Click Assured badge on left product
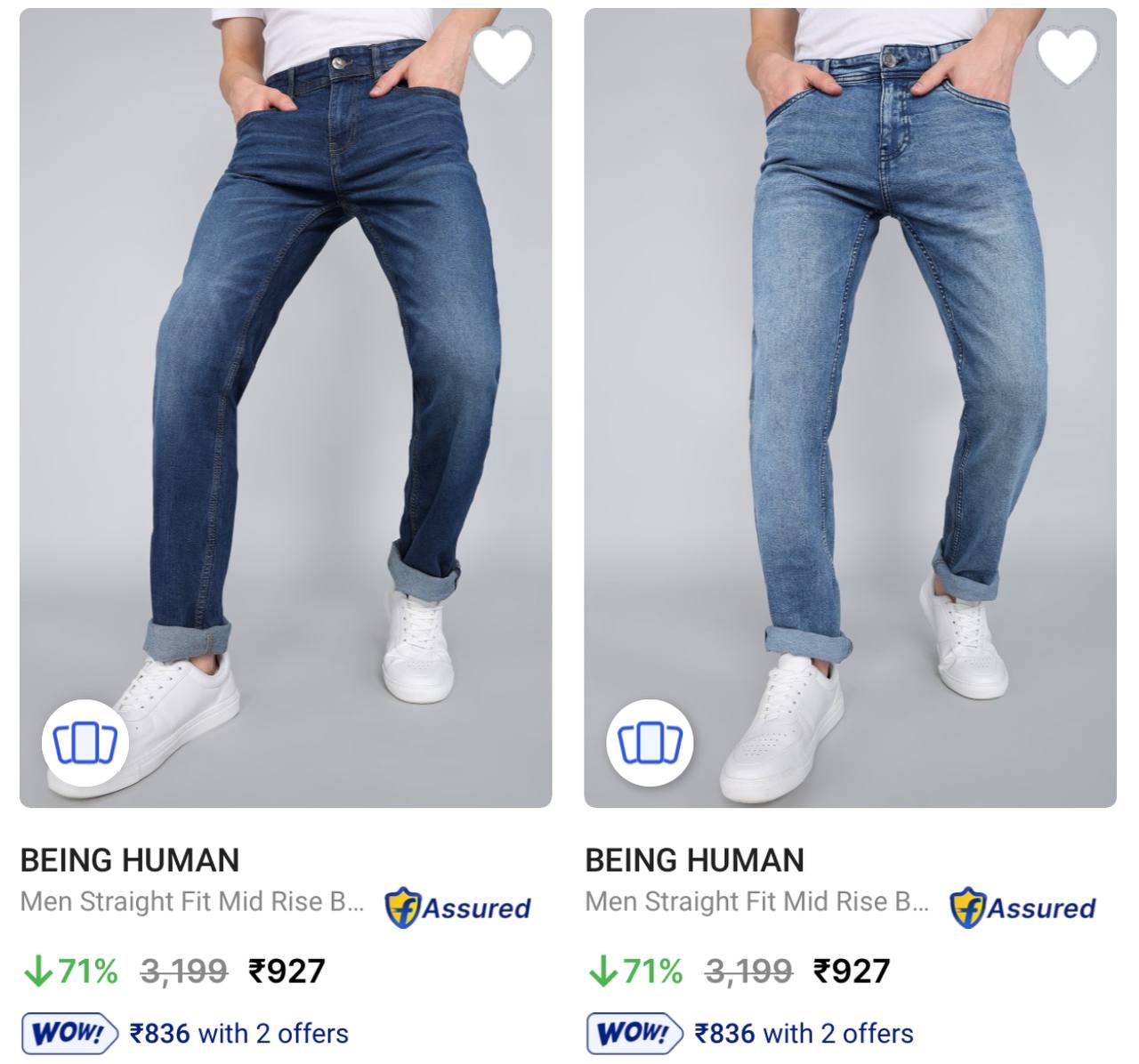Screen dimensions: 1139x1064 point(457,908)
